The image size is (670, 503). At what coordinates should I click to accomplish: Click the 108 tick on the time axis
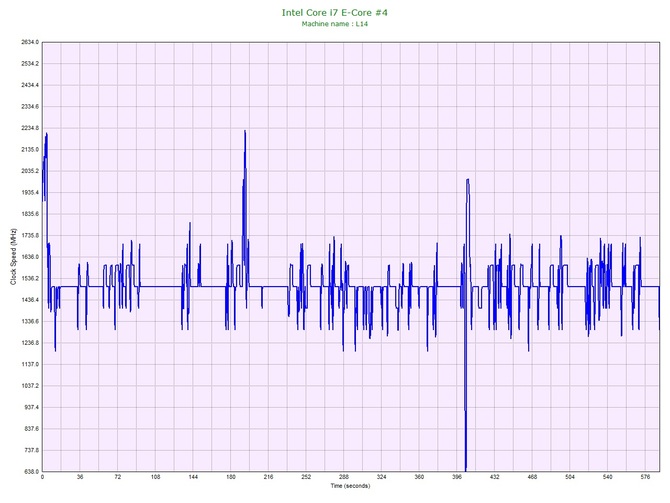point(156,477)
